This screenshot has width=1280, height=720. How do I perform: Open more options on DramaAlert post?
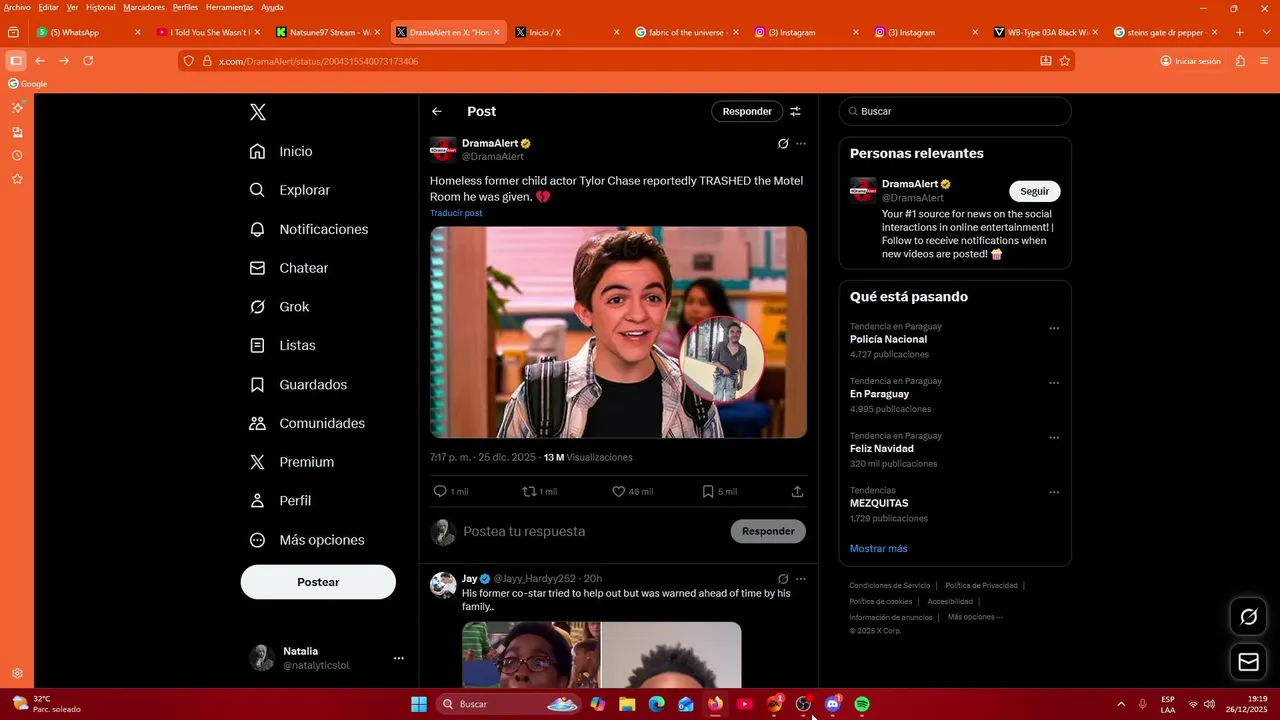[x=801, y=144]
